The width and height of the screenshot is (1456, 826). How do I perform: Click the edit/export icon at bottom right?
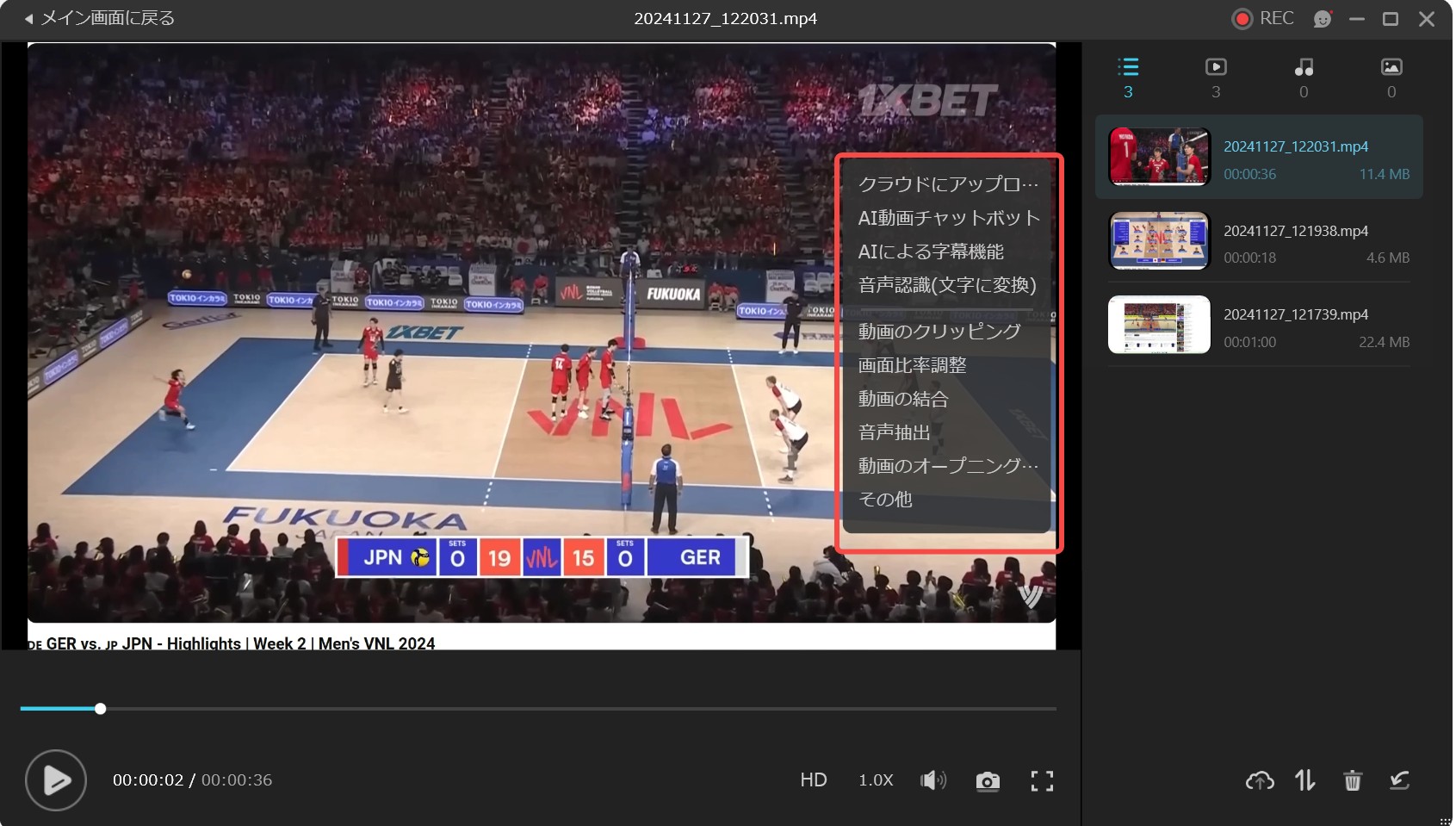(1400, 781)
